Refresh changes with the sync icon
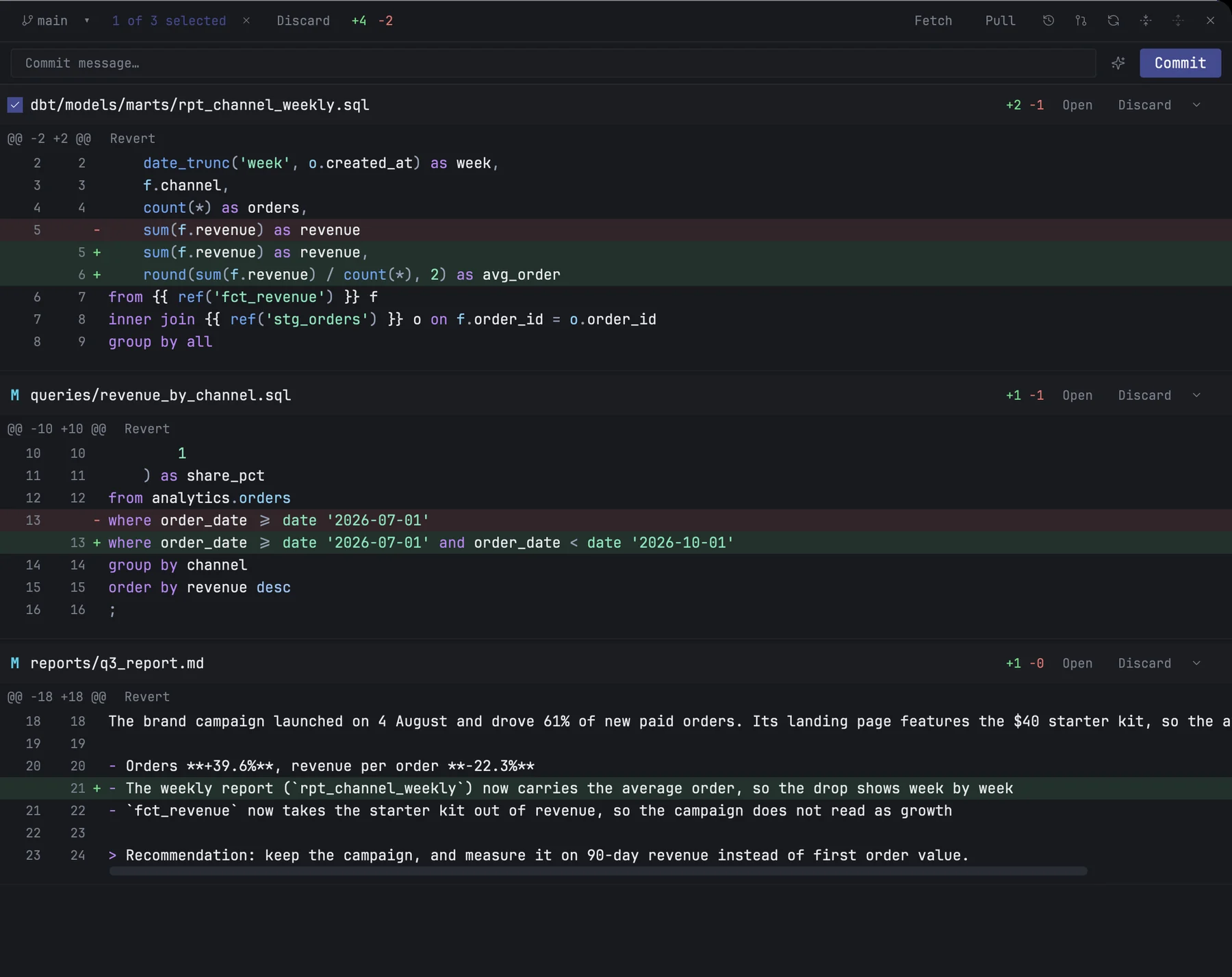 click(x=1113, y=21)
